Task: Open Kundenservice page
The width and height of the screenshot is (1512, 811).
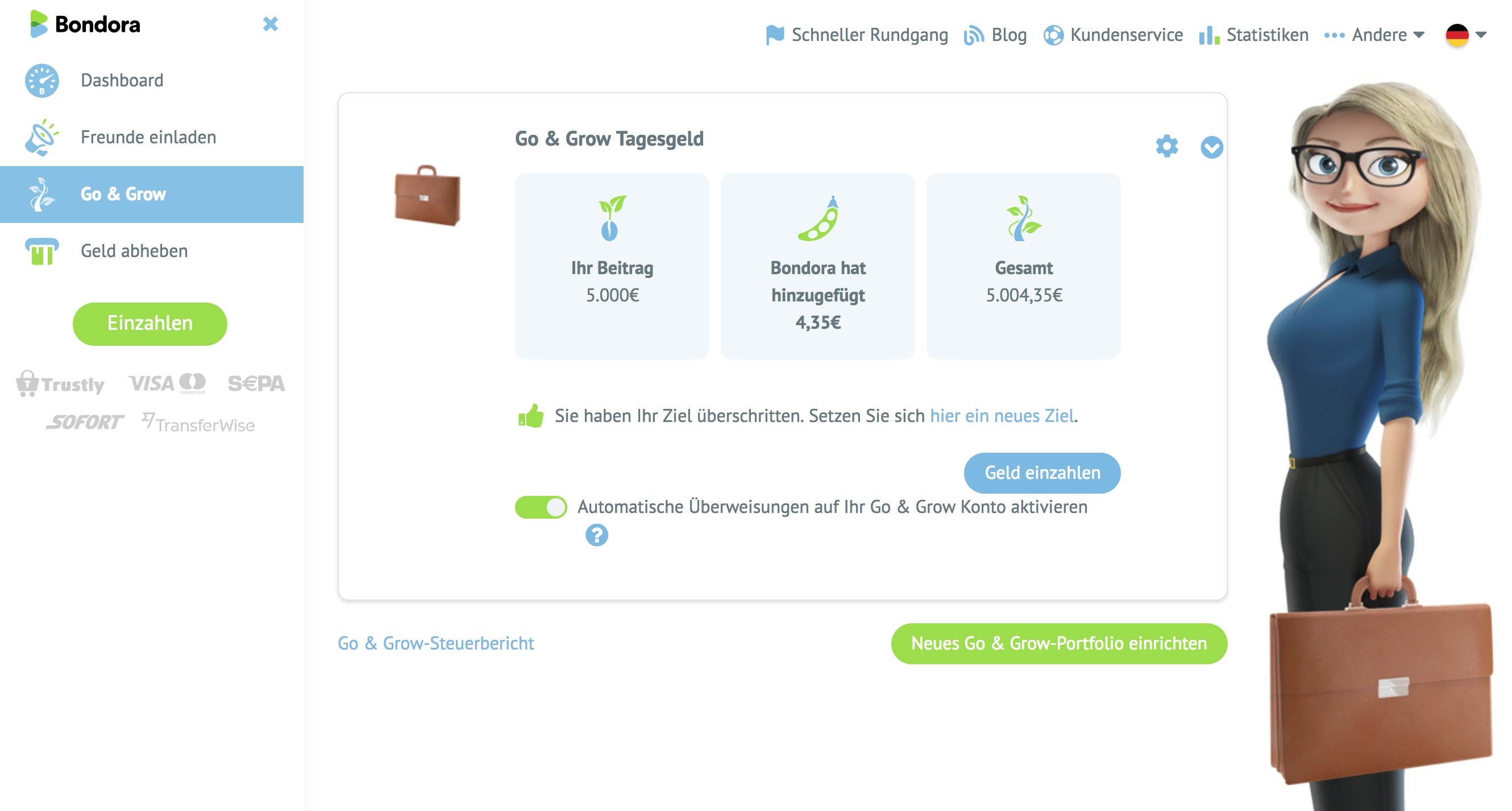Action: point(1113,35)
